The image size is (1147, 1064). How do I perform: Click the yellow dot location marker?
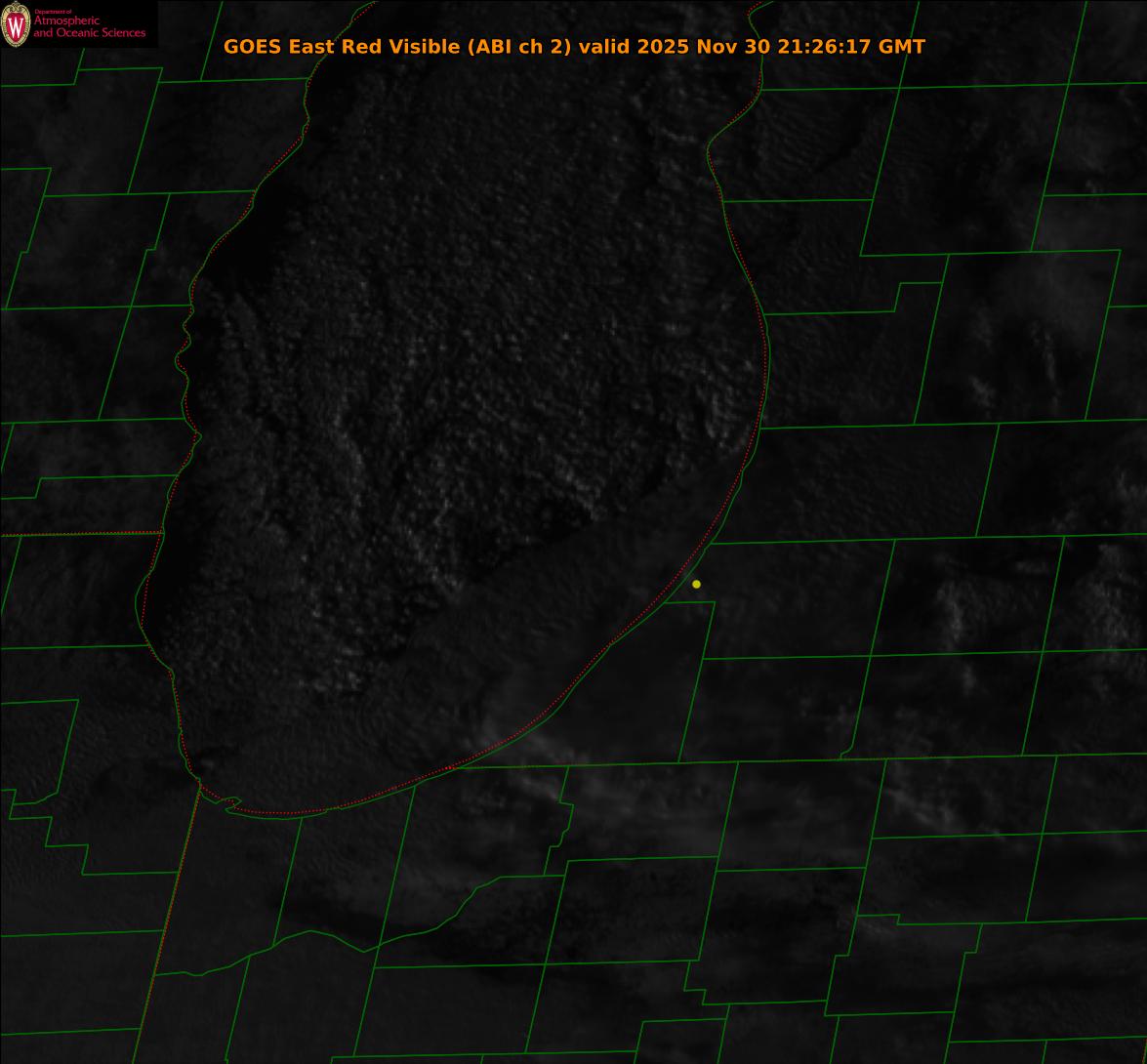pyautogui.click(x=696, y=584)
